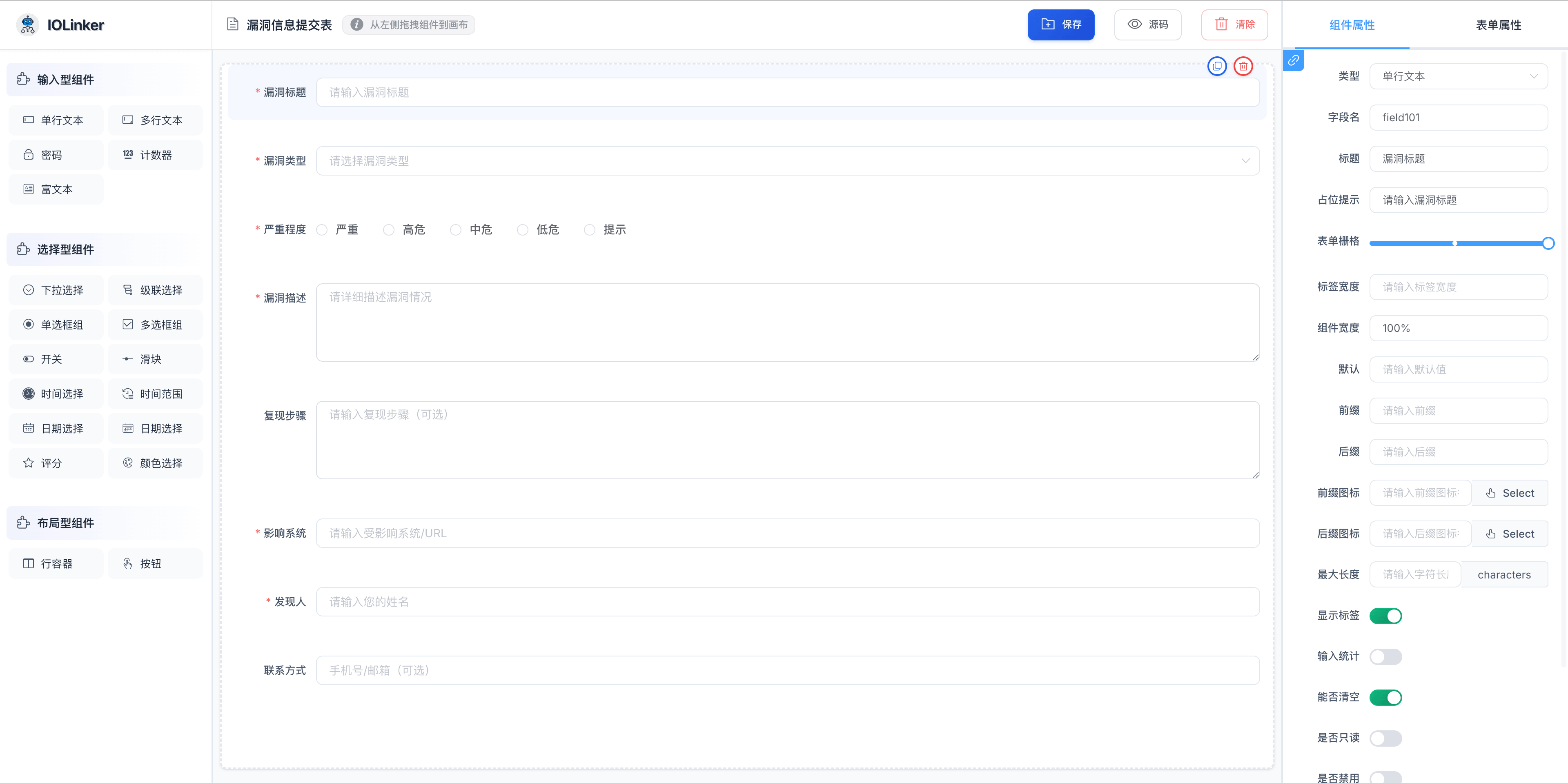Click the 最大长度 length input
This screenshot has width=1568, height=783.
pos(1414,574)
